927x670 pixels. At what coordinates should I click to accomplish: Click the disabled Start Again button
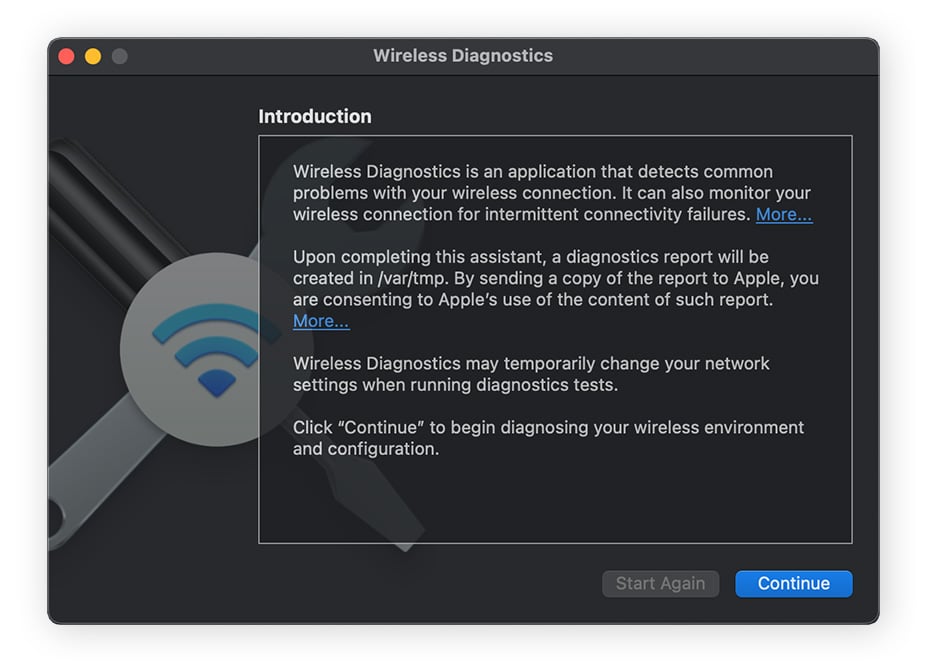(x=660, y=583)
